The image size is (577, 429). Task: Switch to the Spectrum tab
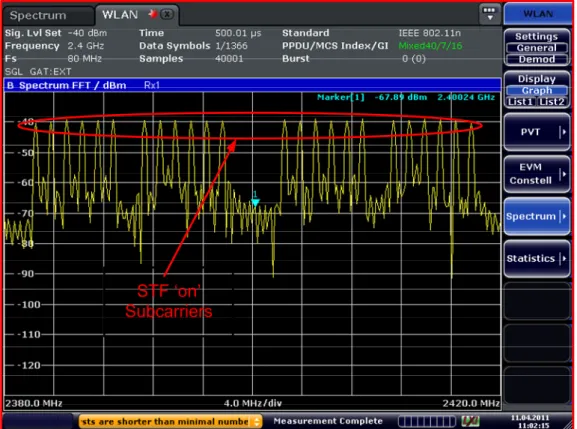pyautogui.click(x=48, y=15)
